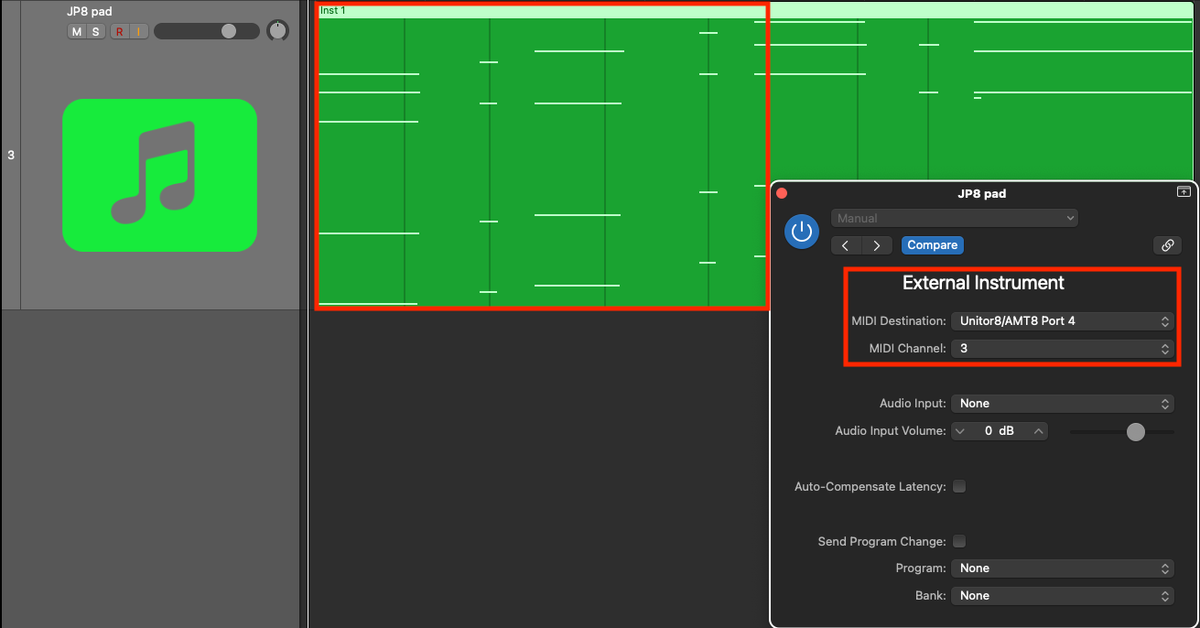Click the pan knob on the JP8 pad track
The width and height of the screenshot is (1200, 628).
277,30
